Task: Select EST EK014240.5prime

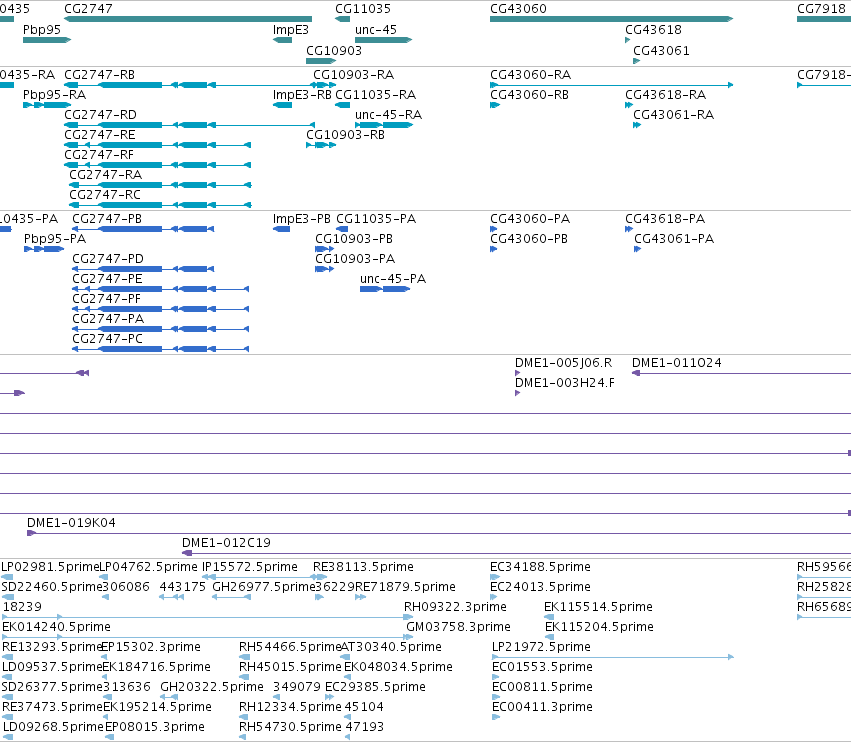Action: (208, 637)
